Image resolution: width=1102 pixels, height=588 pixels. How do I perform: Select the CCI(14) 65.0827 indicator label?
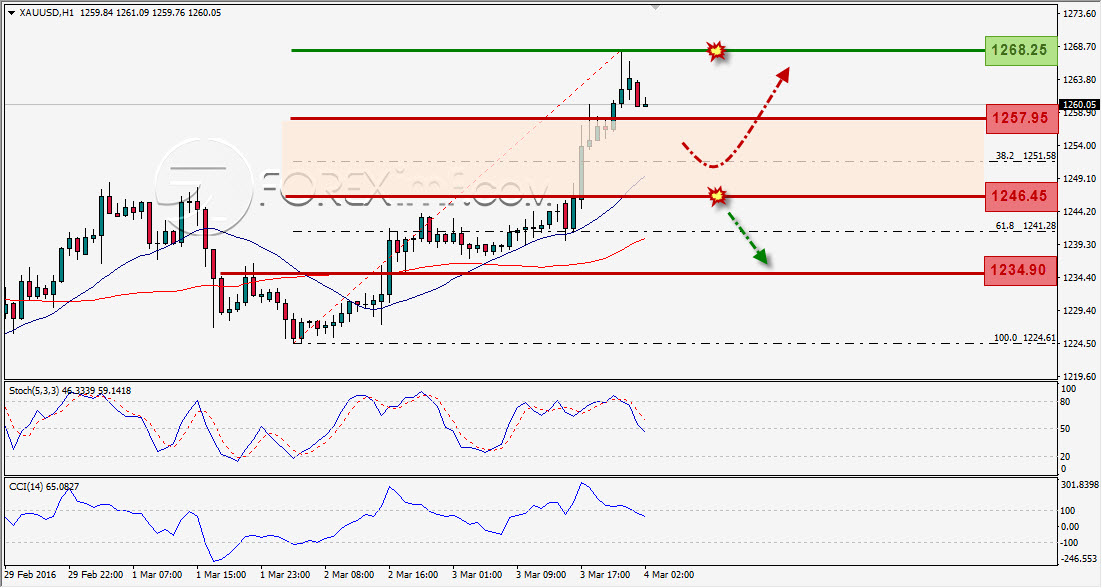[44, 486]
